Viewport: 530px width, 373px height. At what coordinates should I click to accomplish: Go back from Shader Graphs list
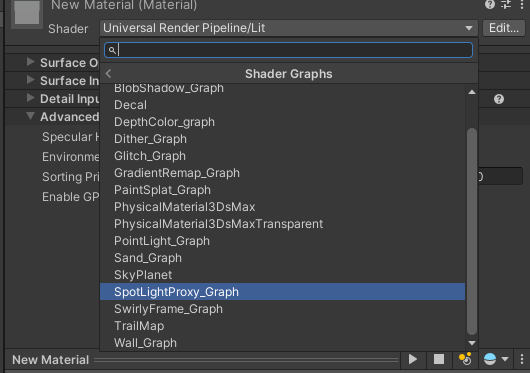tap(109, 74)
